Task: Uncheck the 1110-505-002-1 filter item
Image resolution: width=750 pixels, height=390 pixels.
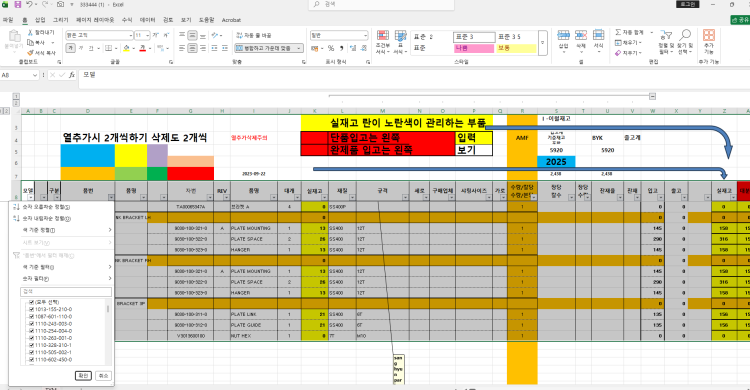Action: coord(32,352)
